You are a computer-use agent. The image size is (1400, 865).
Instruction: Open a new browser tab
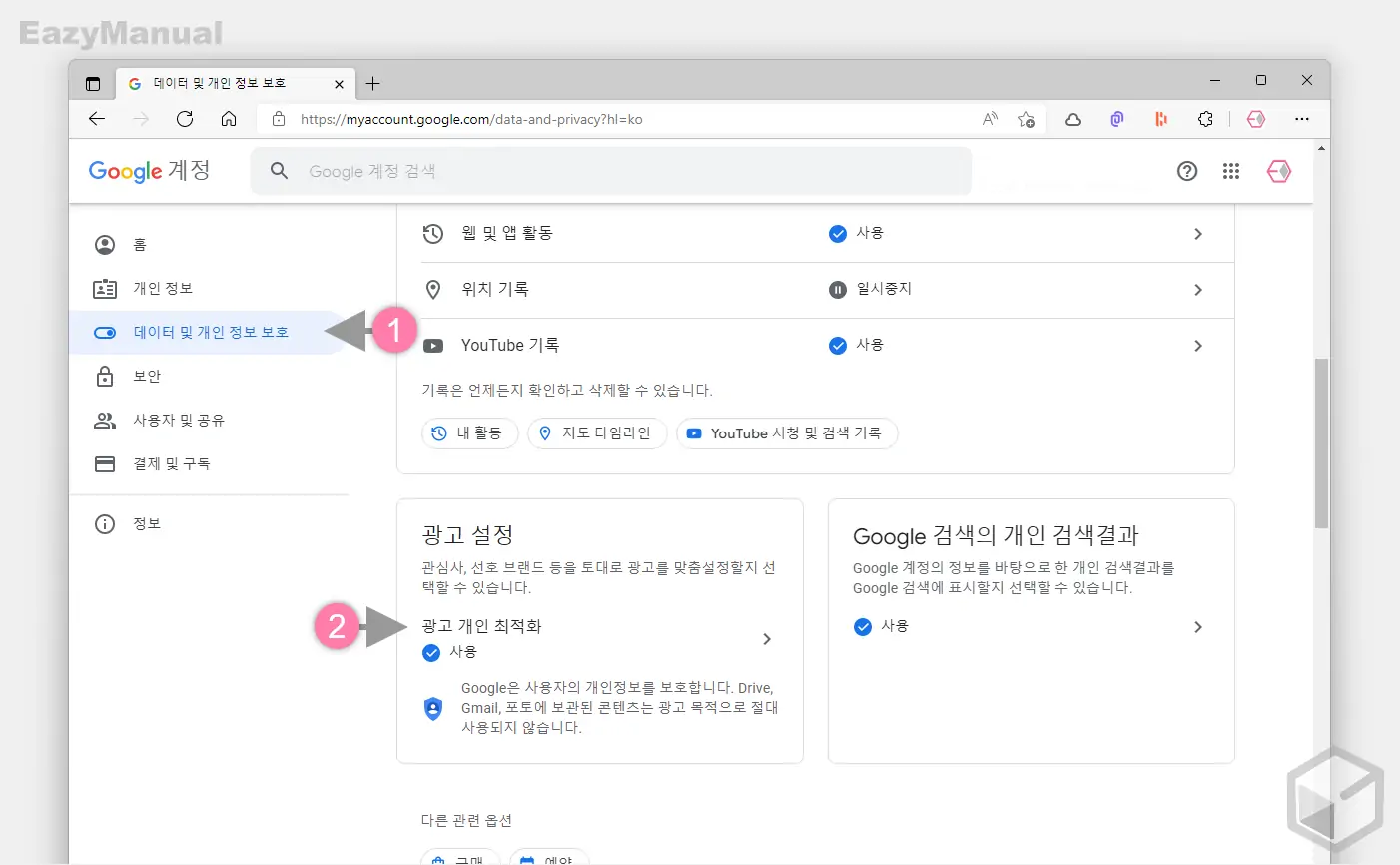372,84
